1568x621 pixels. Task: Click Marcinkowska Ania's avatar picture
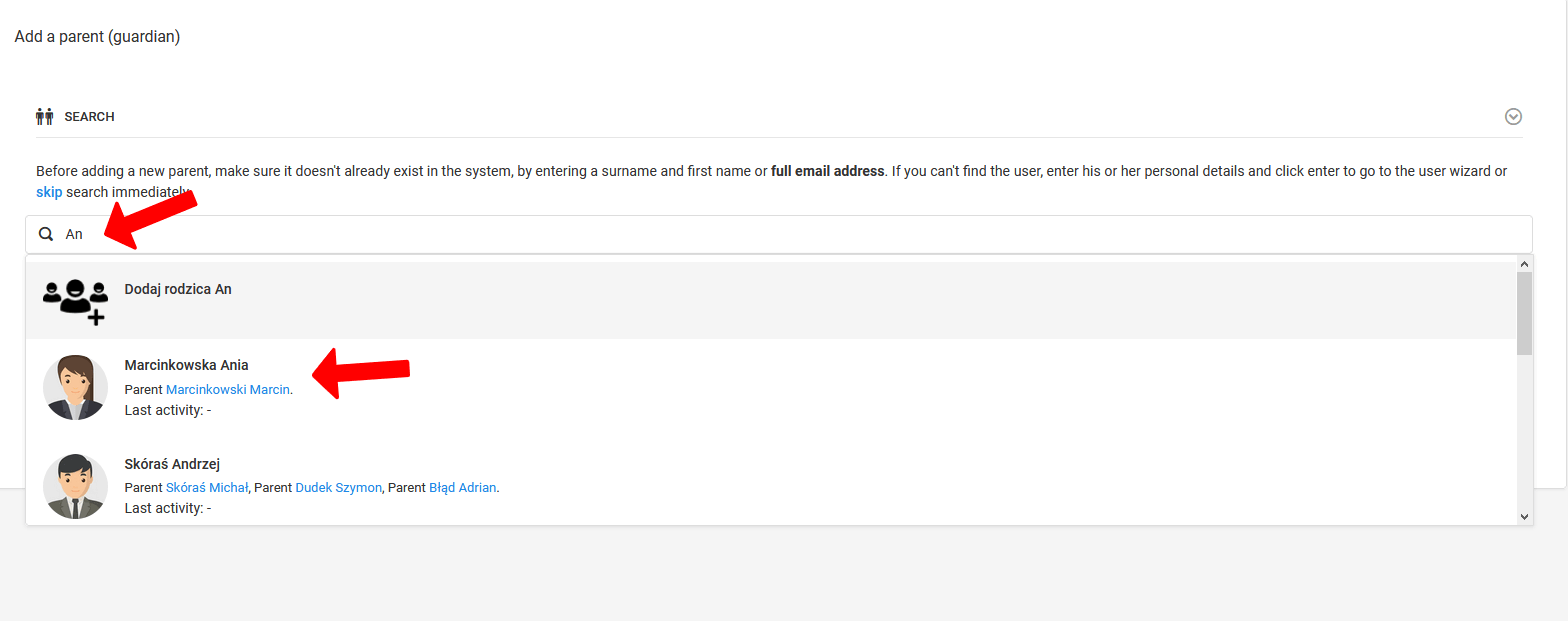75,387
